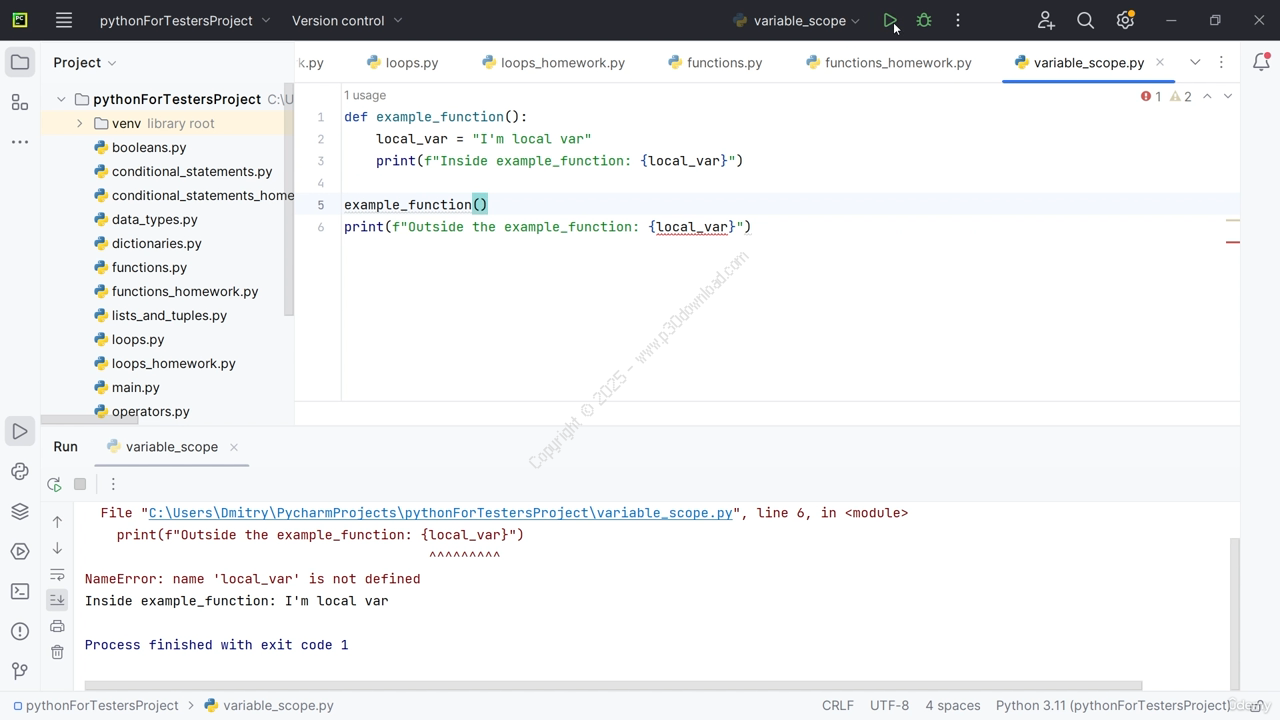This screenshot has width=1280, height=720.
Task: Open the Git version control tool window
Action: 20,671
